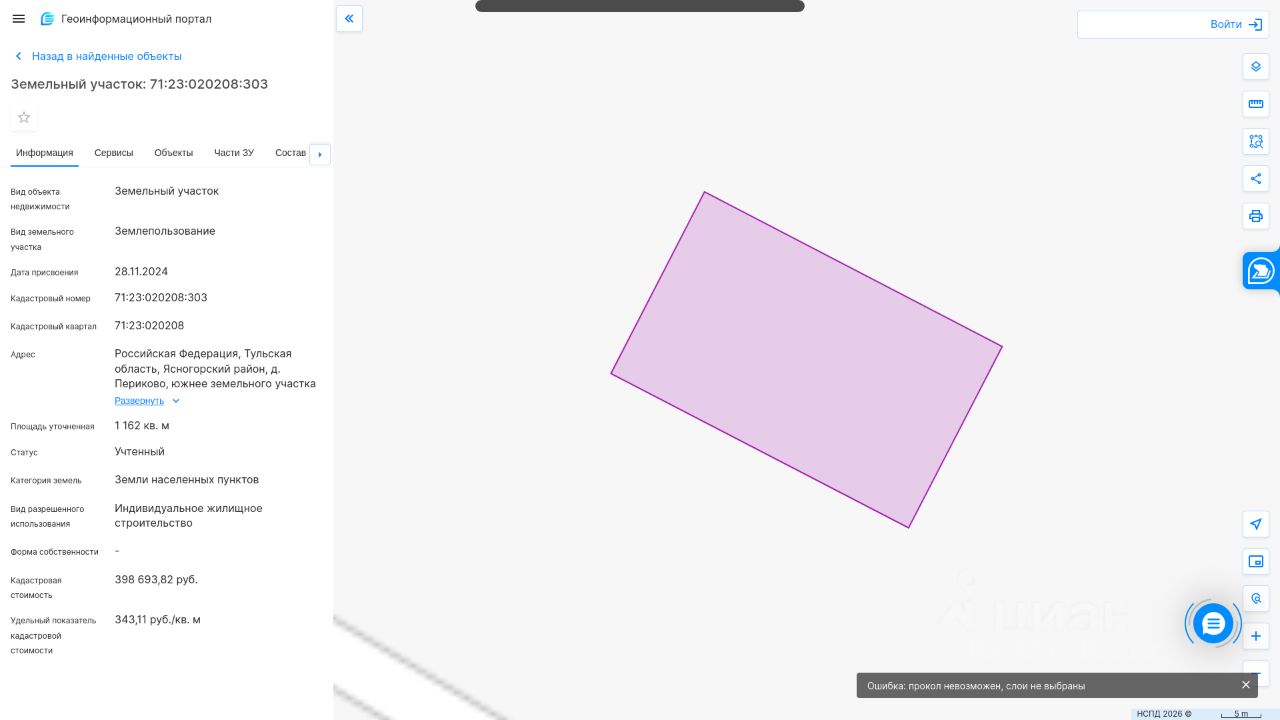The height and width of the screenshot is (720, 1280).
Task: Click the heading Земельный участок: 71:23:020208:303
Action: [x=139, y=84]
